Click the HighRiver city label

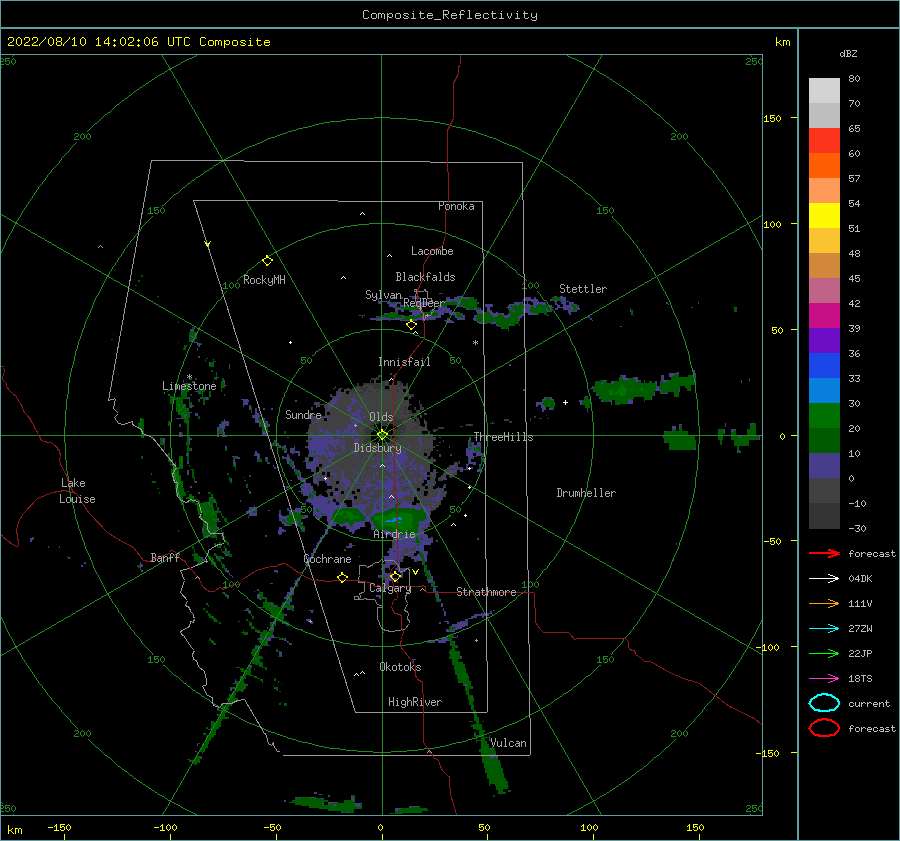pyautogui.click(x=415, y=702)
